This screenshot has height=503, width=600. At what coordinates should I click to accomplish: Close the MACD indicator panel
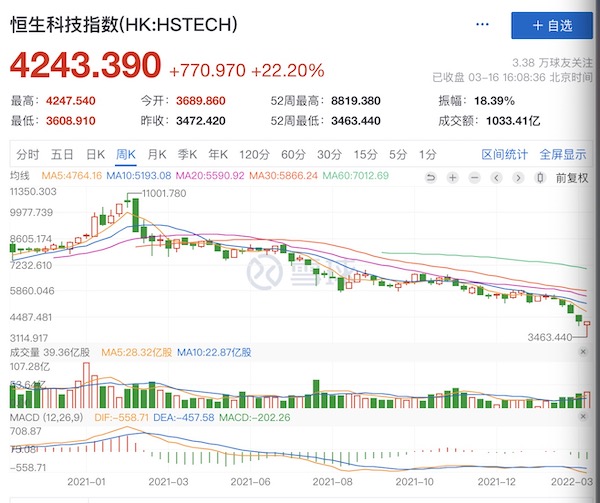click(583, 417)
